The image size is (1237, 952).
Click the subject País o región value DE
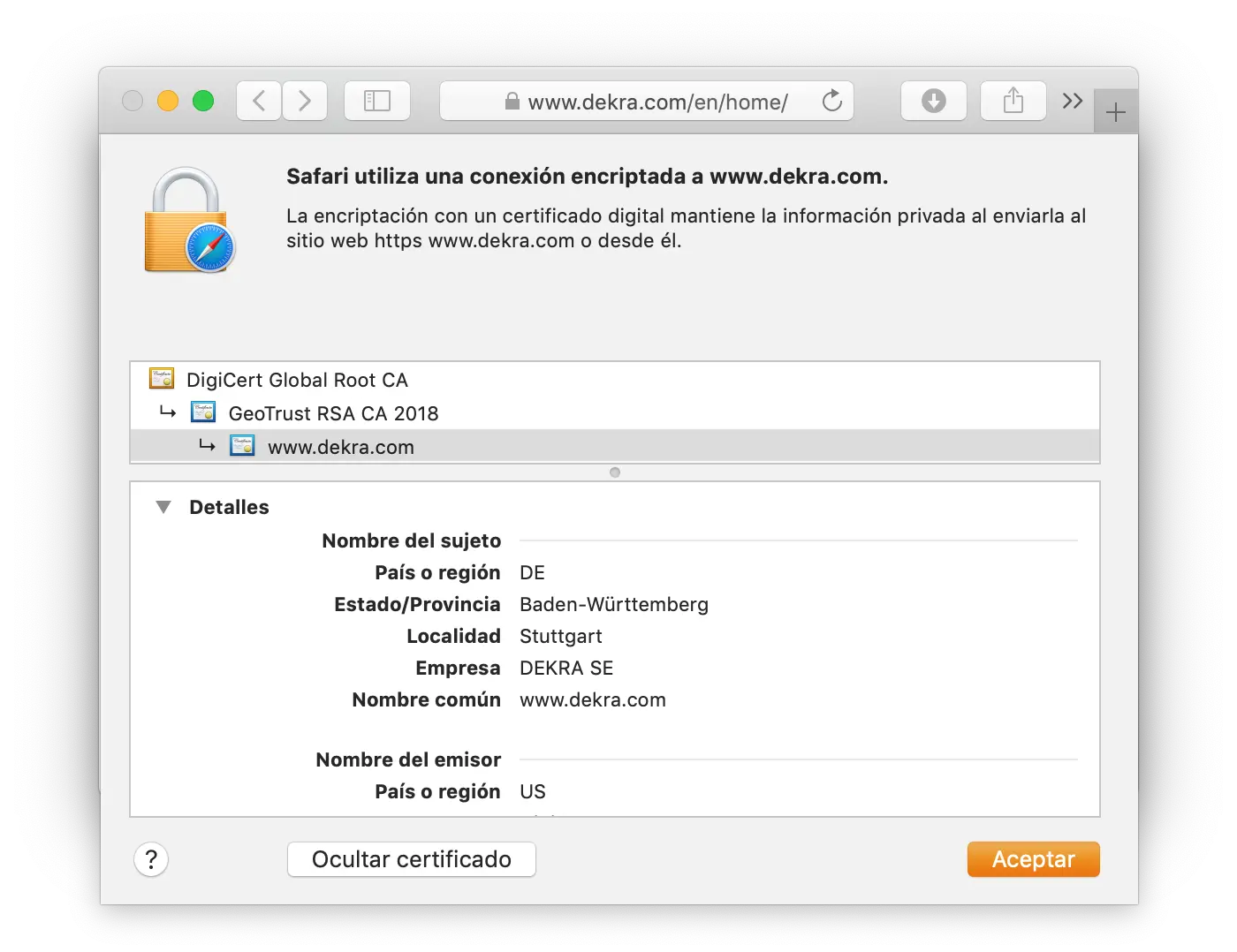tap(532, 572)
